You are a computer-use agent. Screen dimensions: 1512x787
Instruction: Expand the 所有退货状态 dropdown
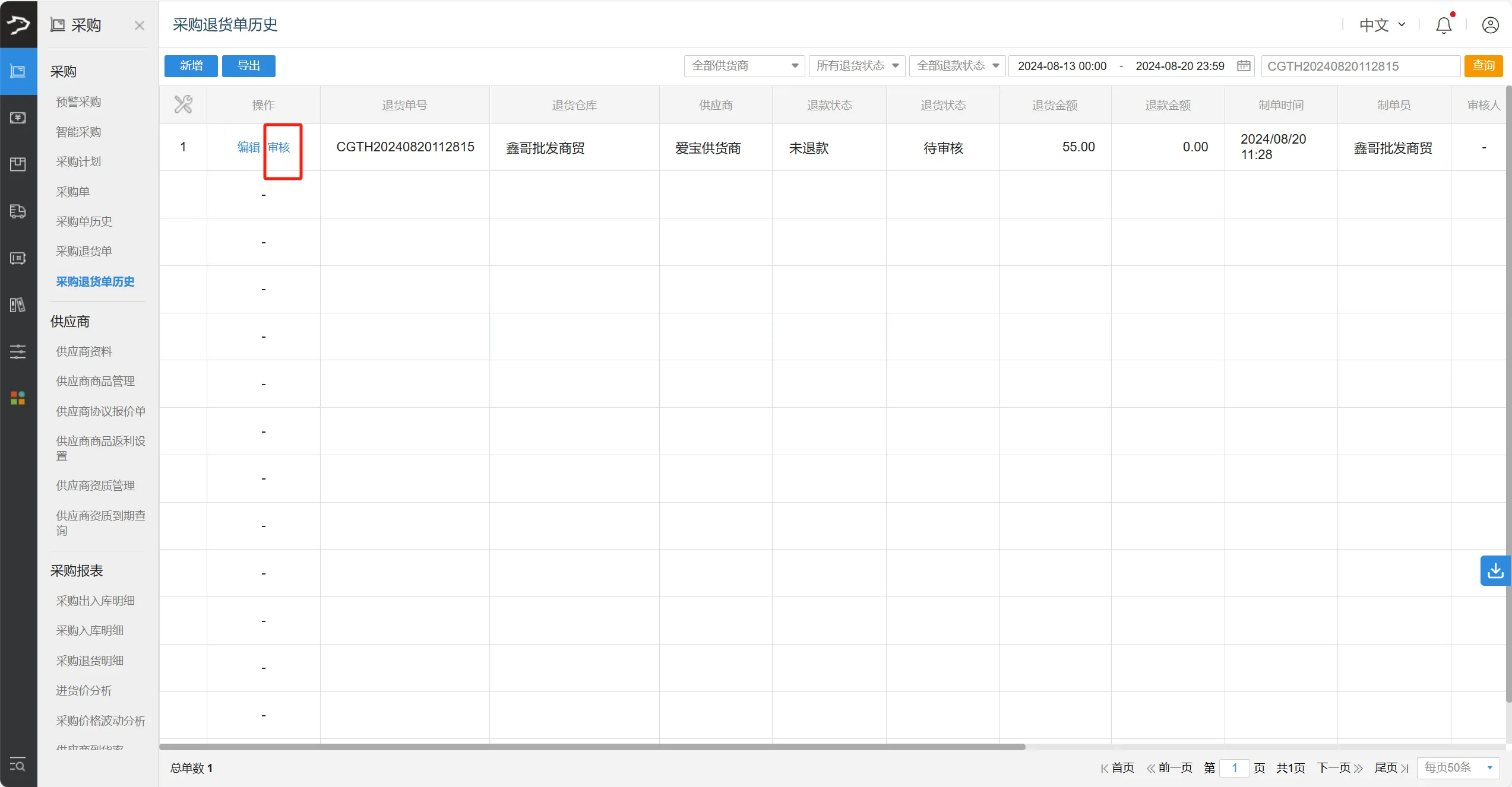856,66
